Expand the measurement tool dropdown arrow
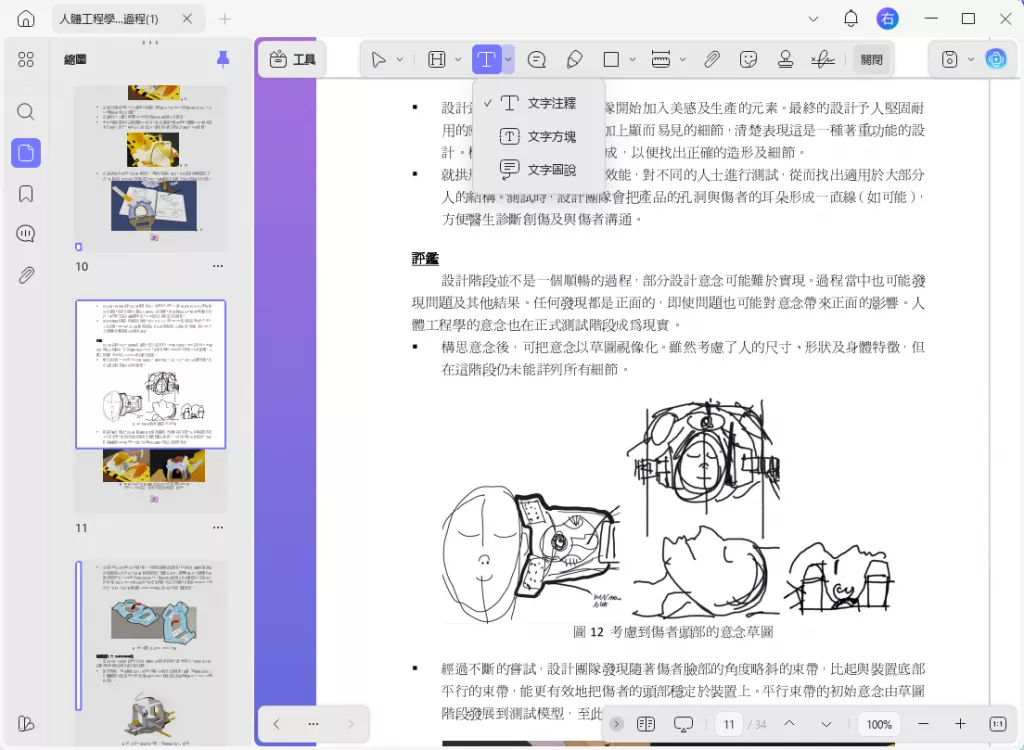1024x750 pixels. (x=682, y=59)
